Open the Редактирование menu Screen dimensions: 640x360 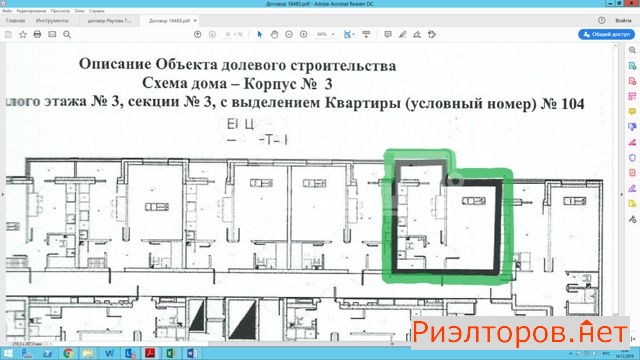coord(31,11)
